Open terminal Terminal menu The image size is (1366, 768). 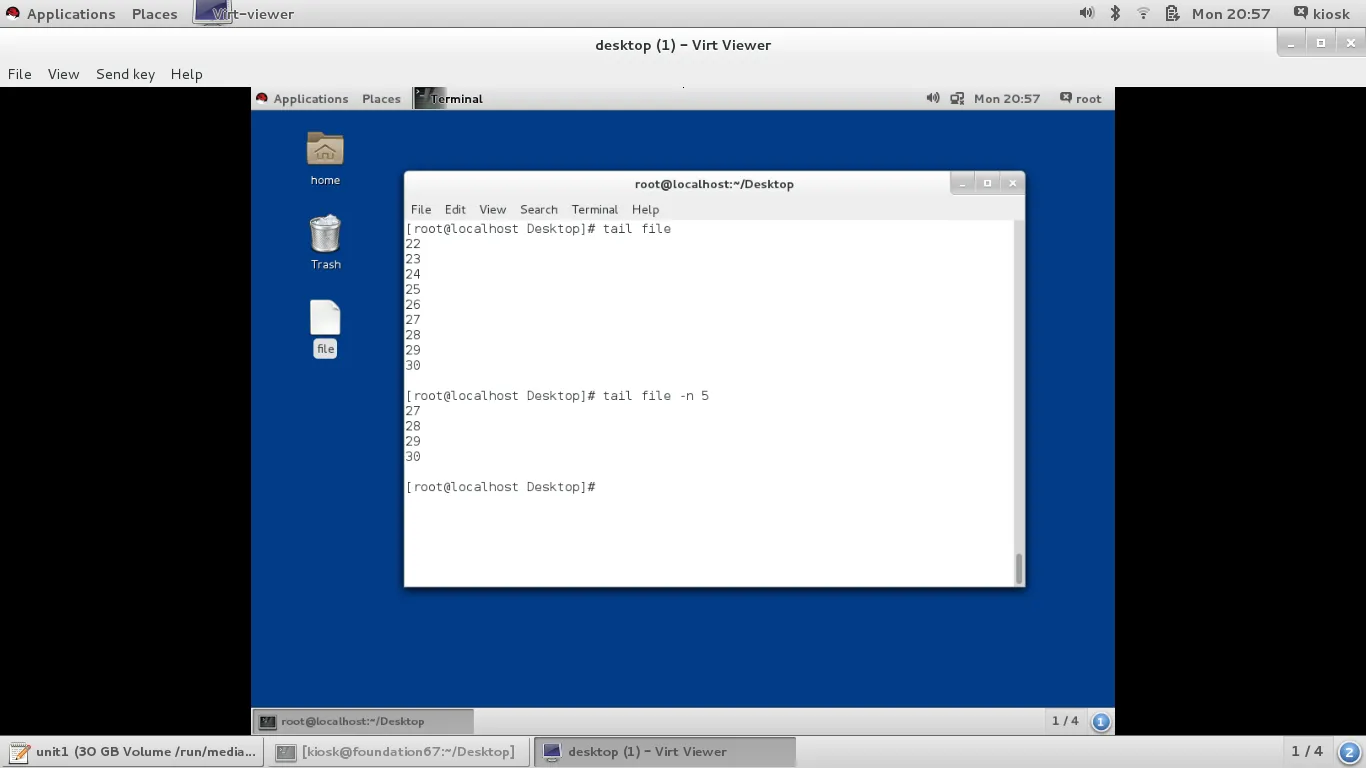pos(594,209)
